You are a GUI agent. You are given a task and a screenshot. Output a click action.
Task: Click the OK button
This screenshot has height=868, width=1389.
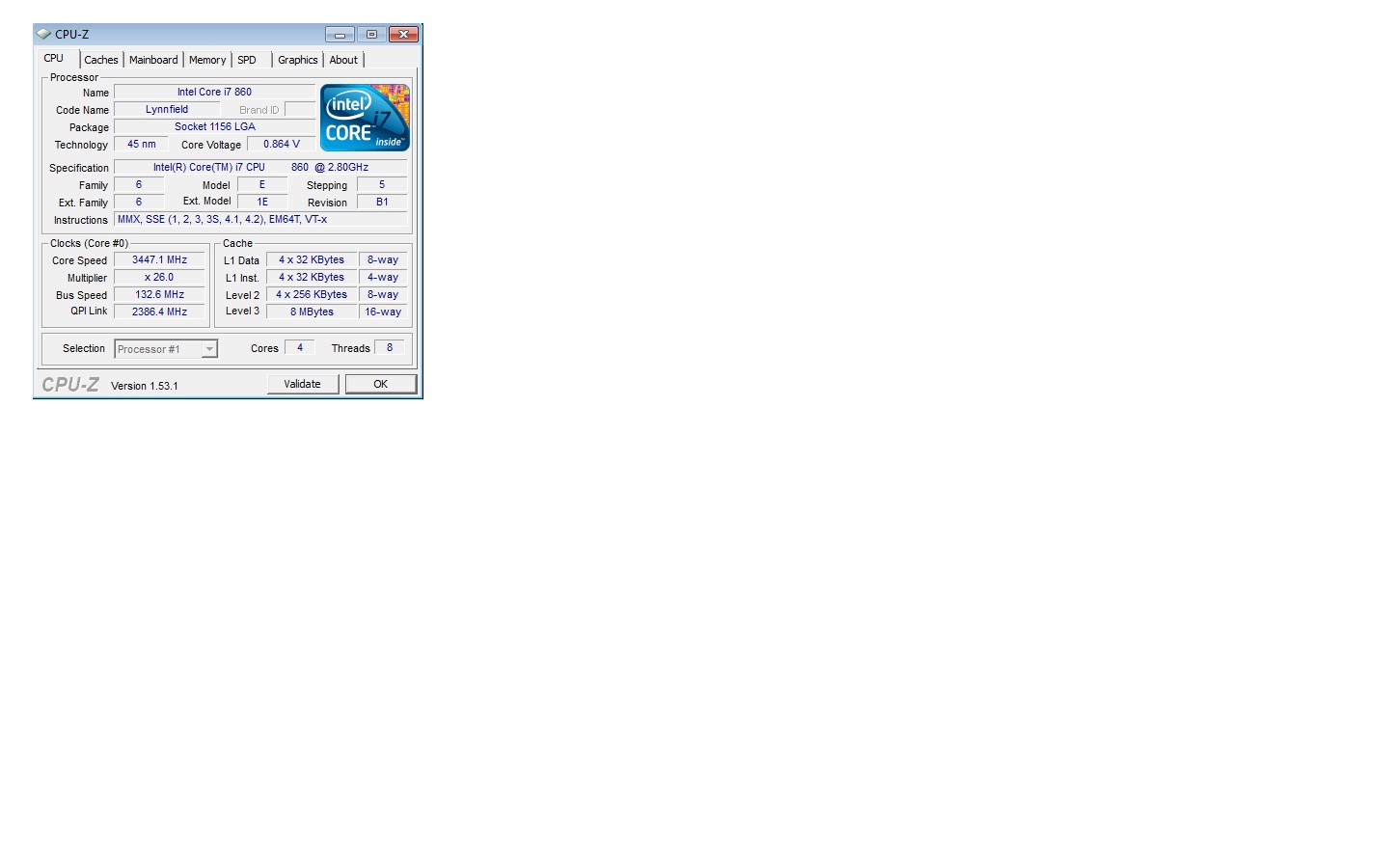(381, 384)
